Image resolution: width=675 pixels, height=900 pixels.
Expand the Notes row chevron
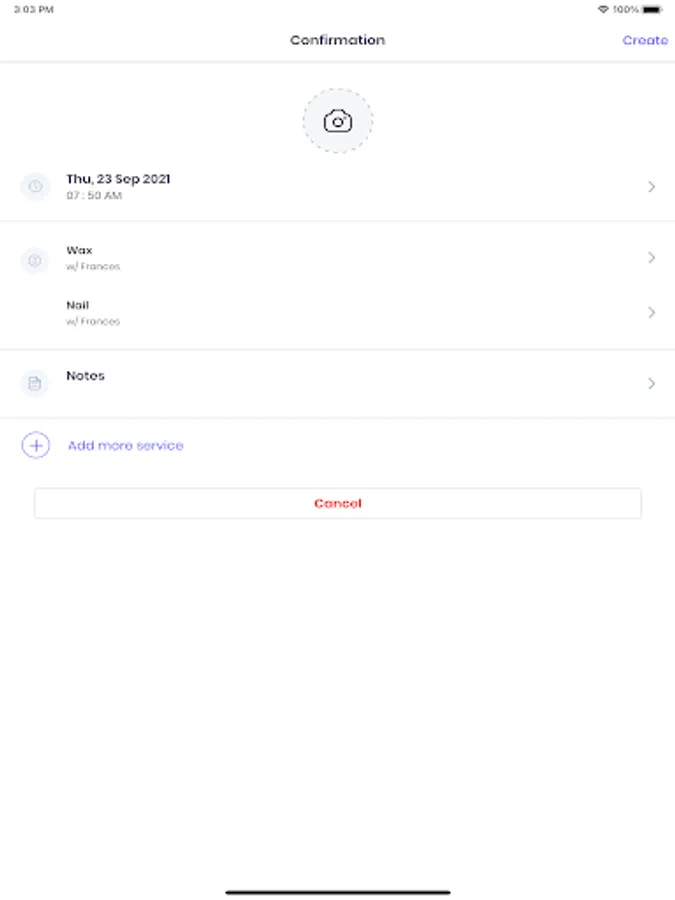(651, 383)
